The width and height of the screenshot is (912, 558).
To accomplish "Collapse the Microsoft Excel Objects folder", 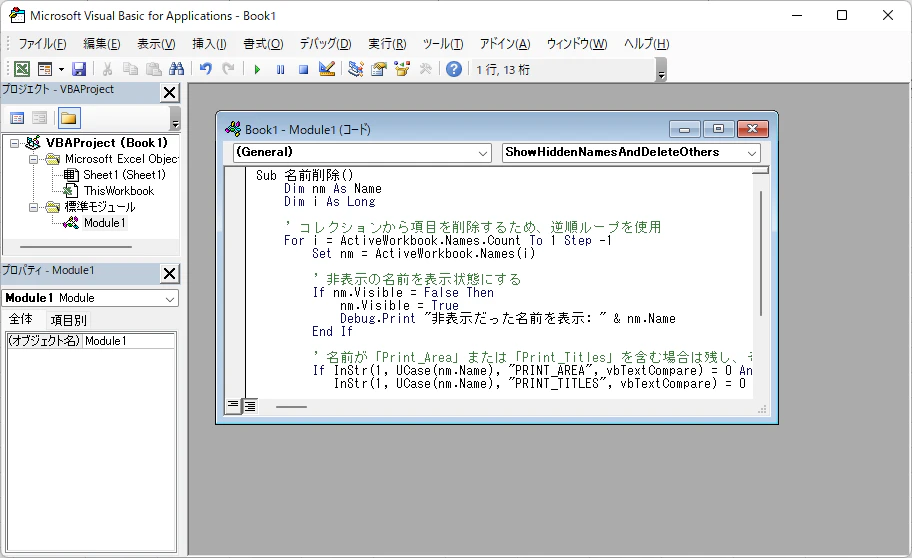I will click(x=33, y=159).
